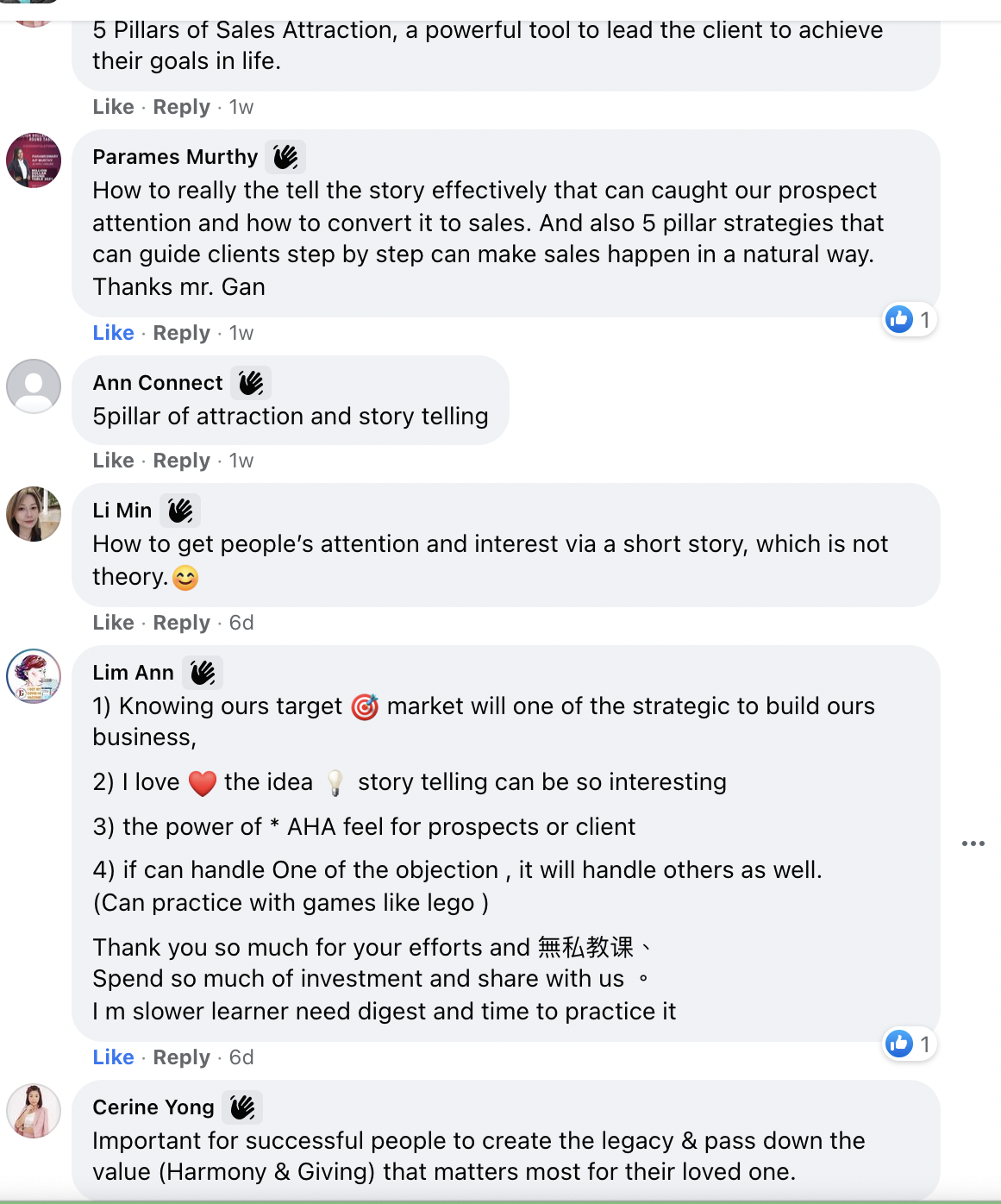
Task: Unlike Lim Ann's comment
Action: point(113,1057)
